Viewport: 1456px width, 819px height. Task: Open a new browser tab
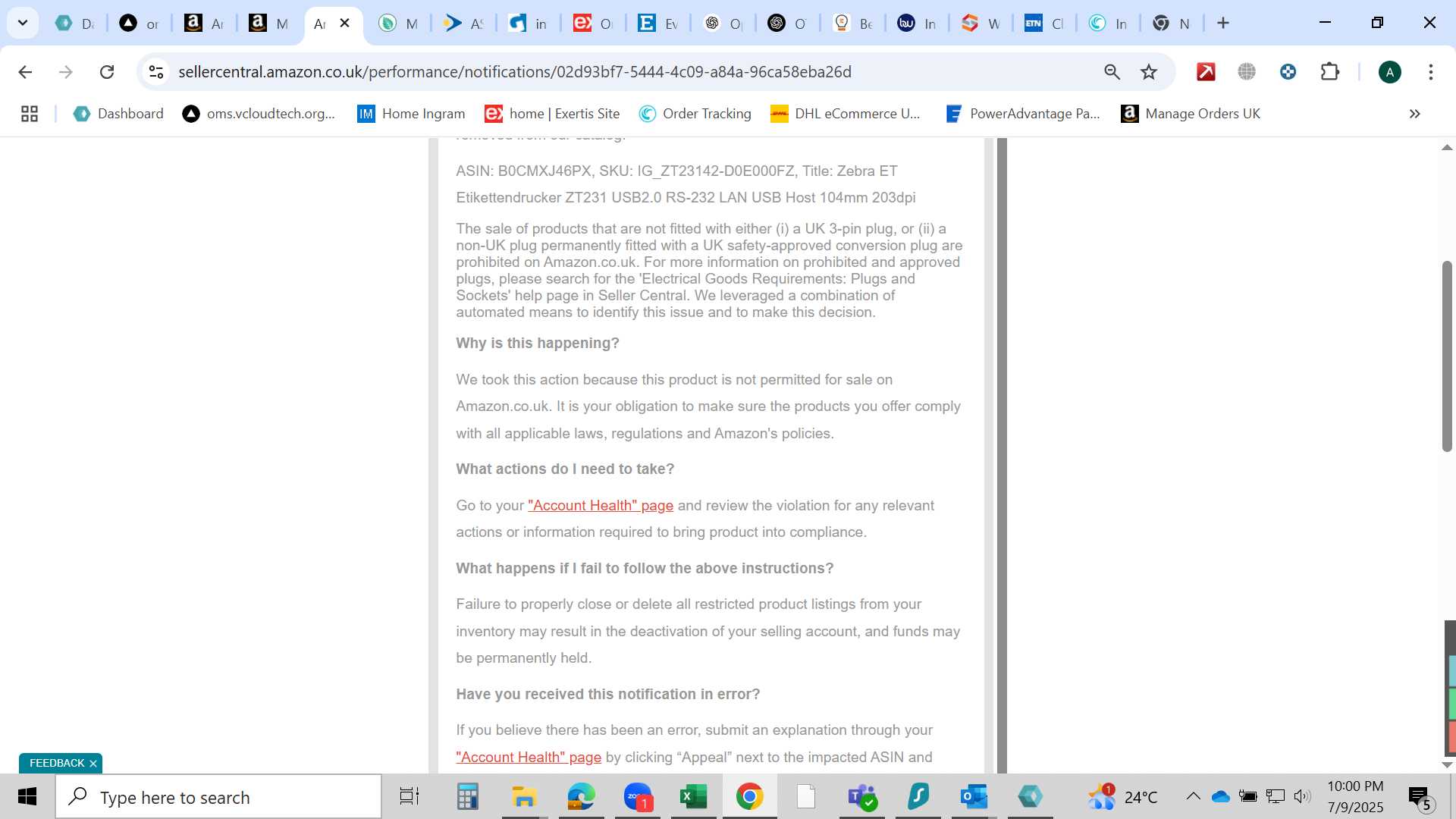point(1223,23)
